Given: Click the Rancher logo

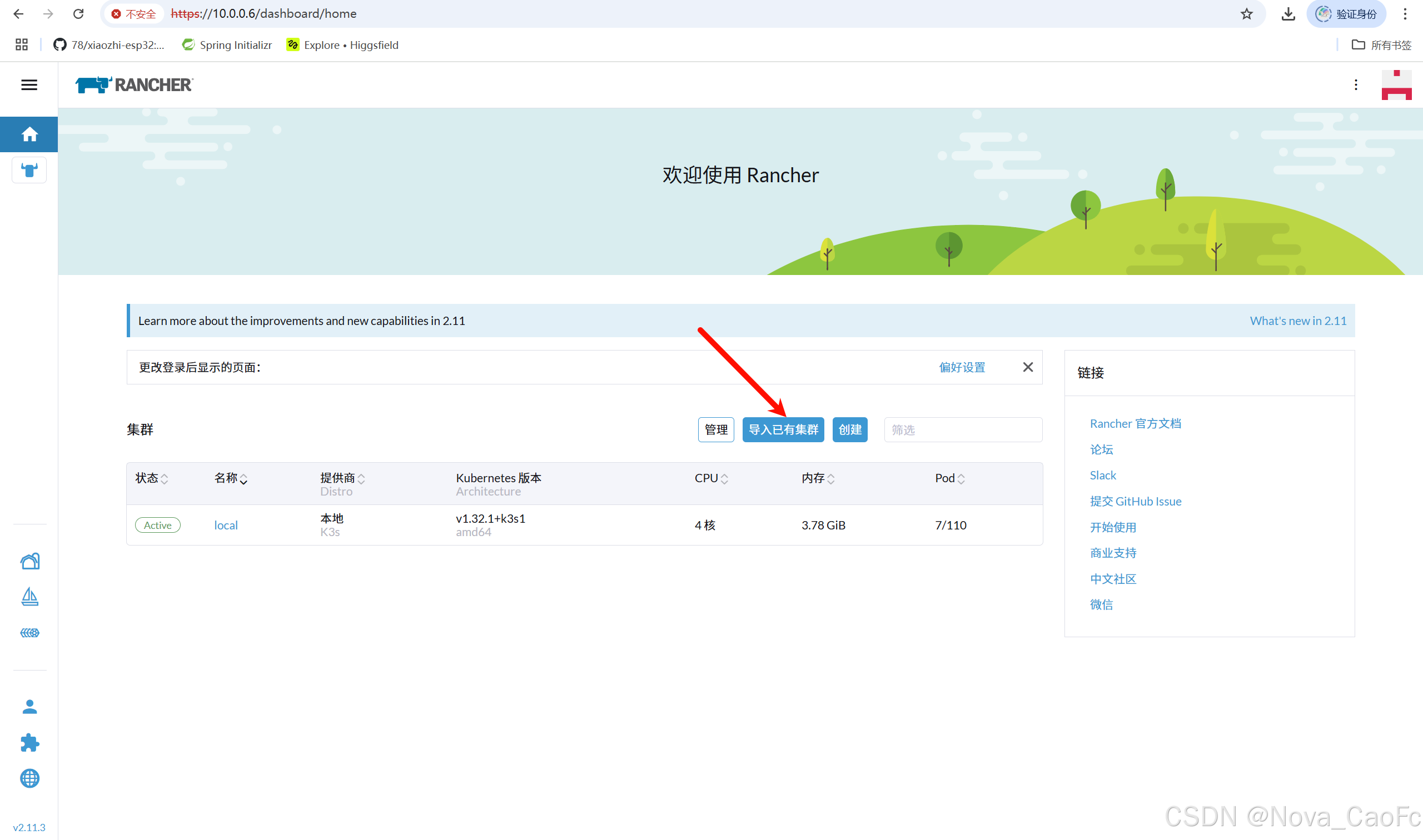Looking at the screenshot, I should point(134,85).
